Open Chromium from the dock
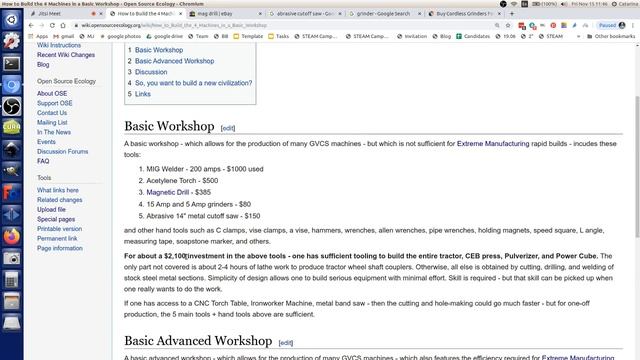640x360 pixels. (x=11, y=85)
